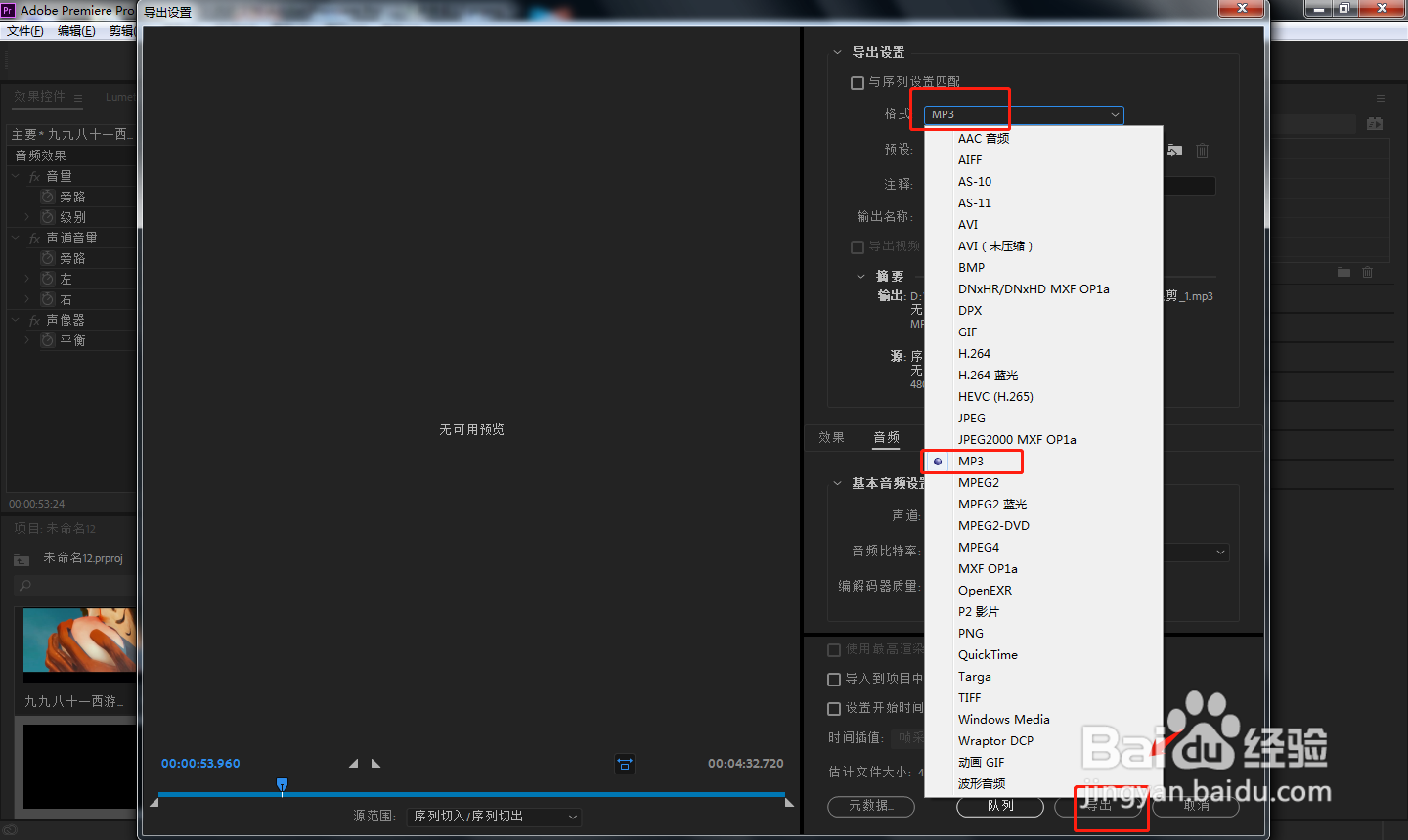
Task: Click new bin folder icon in right panel
Action: pyautogui.click(x=1343, y=272)
